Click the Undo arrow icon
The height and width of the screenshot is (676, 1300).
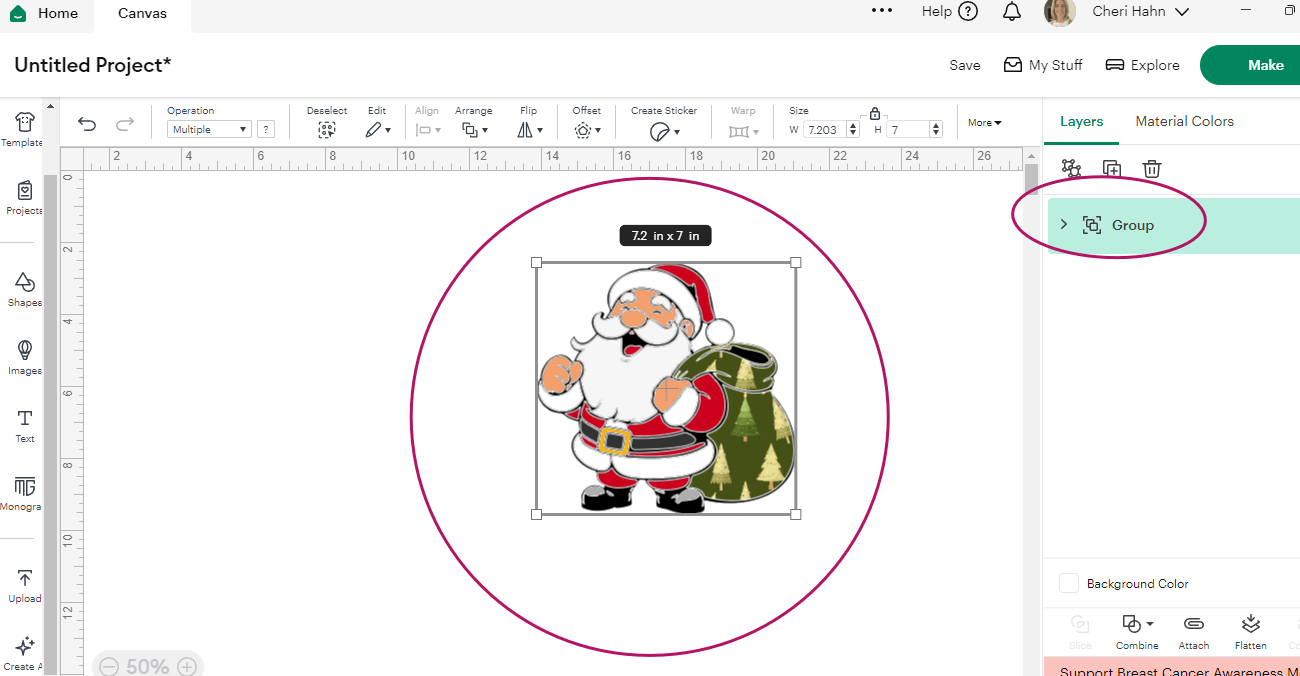pyautogui.click(x=87, y=124)
